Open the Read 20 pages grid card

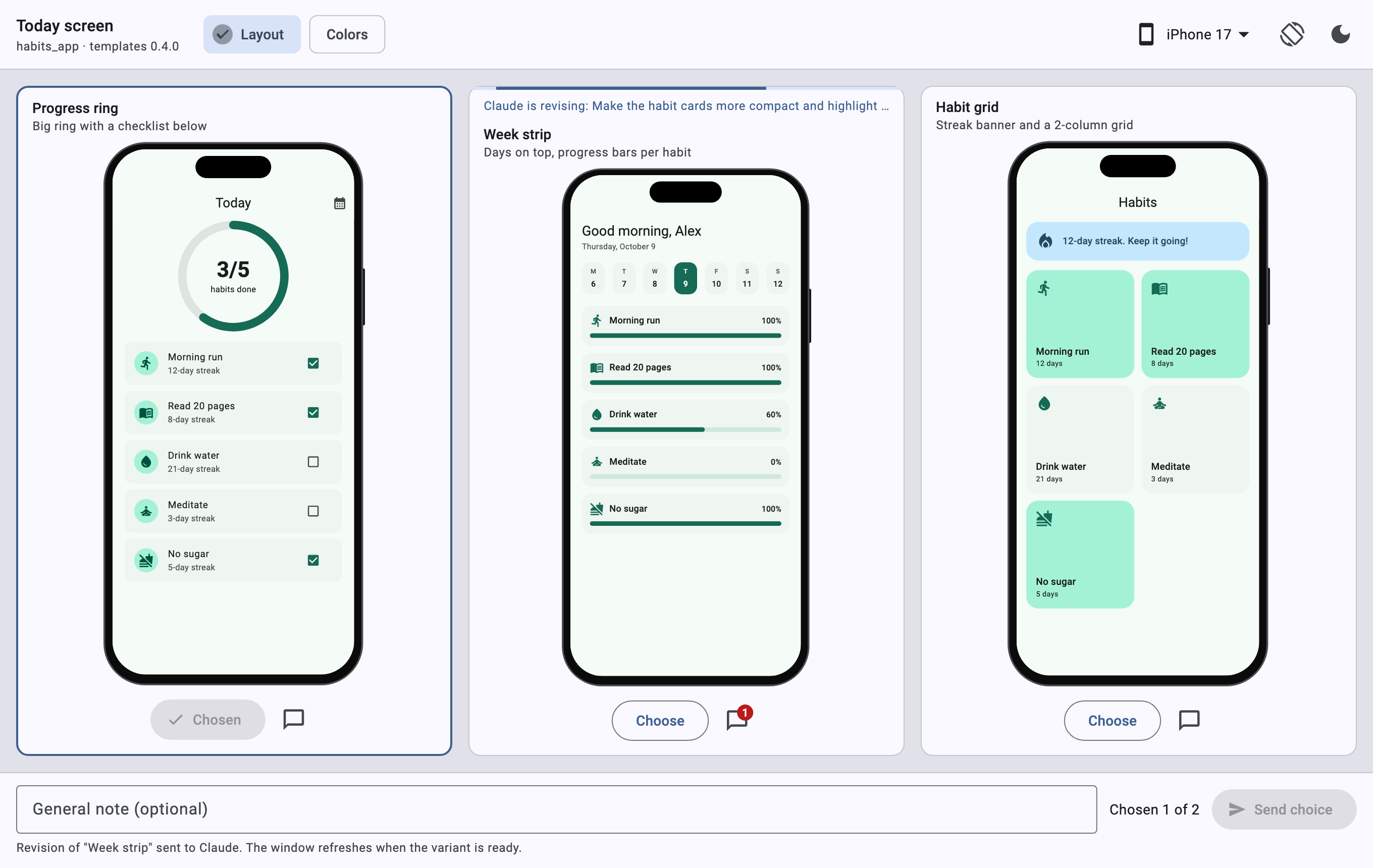[x=1195, y=323]
